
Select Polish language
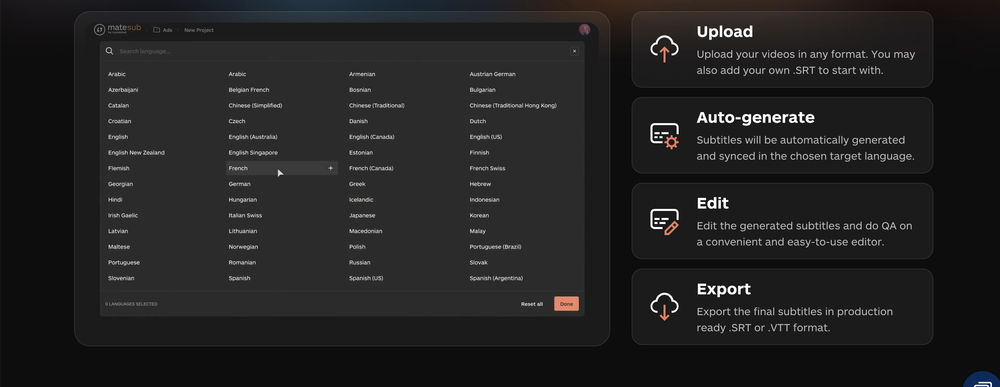[357, 247]
